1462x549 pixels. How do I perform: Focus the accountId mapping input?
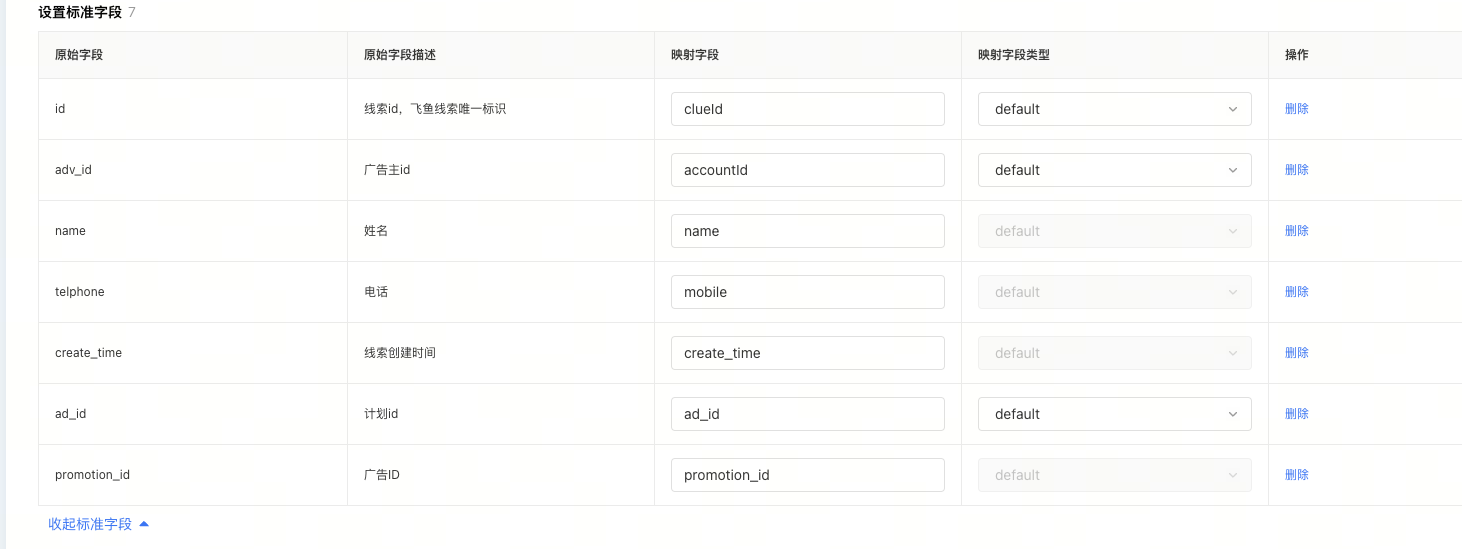[x=808, y=170]
